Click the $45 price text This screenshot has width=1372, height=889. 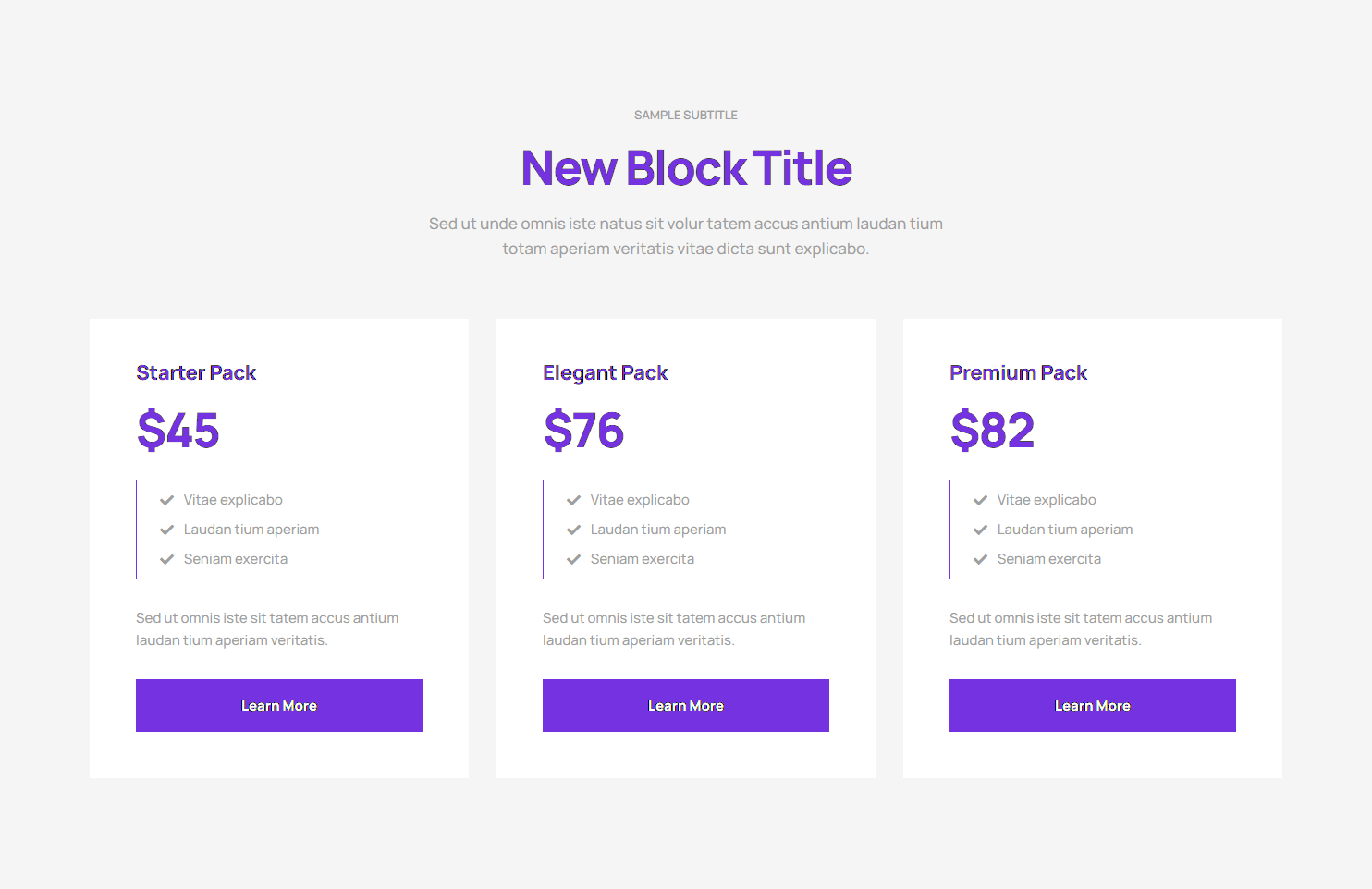pyautogui.click(x=178, y=431)
